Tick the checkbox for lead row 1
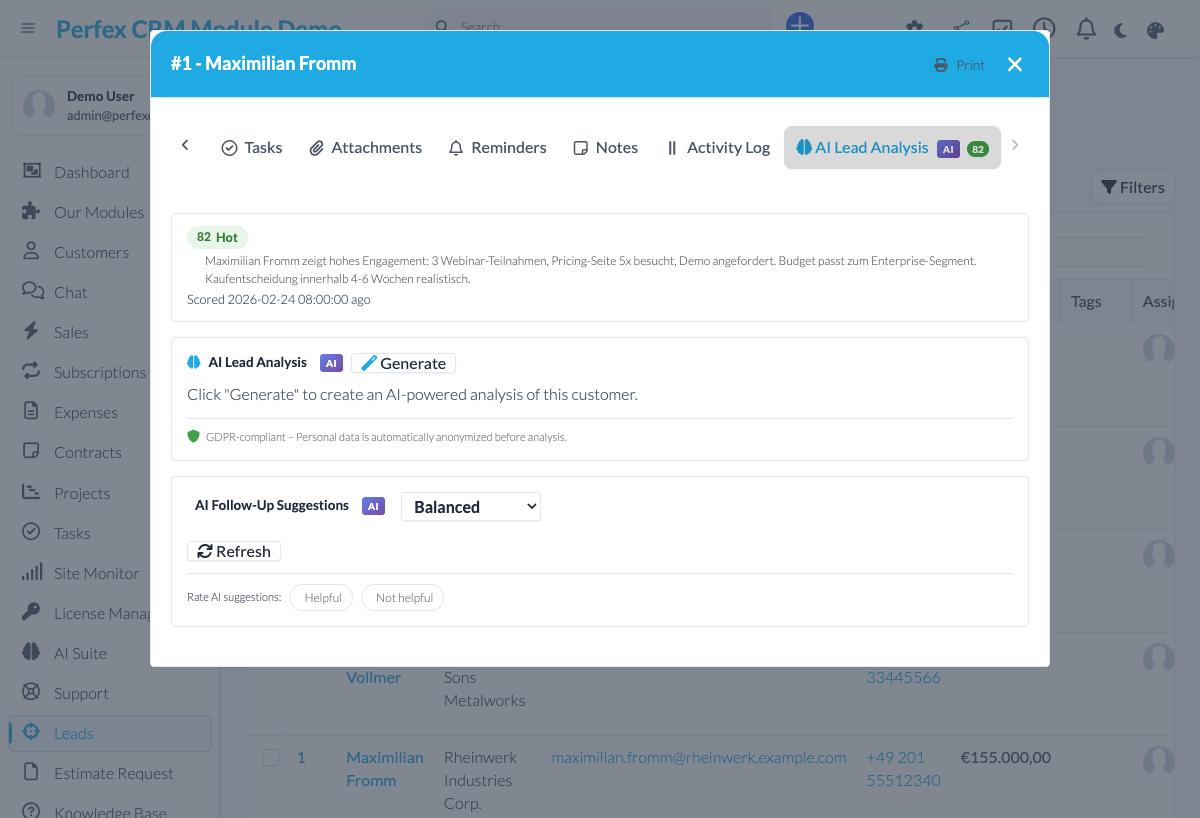The width and height of the screenshot is (1200, 818). pyautogui.click(x=270, y=758)
